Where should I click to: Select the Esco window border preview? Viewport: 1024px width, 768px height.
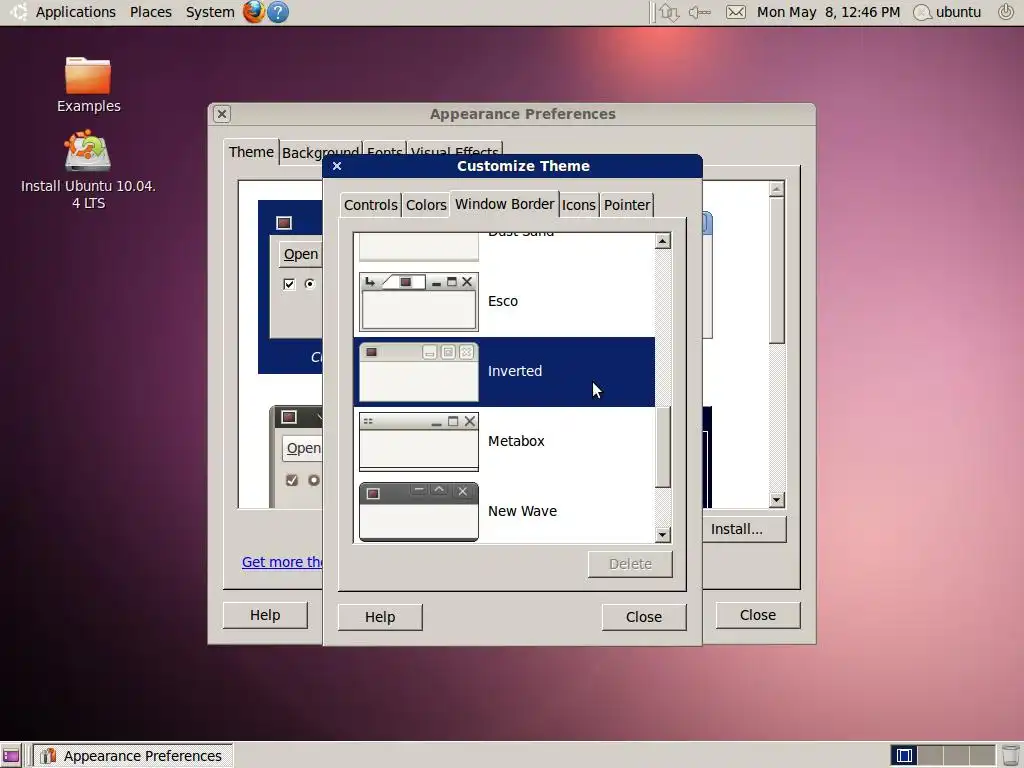(419, 302)
